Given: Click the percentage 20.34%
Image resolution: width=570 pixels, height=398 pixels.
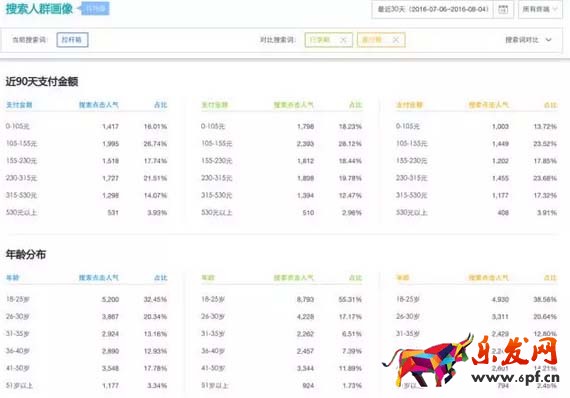Looking at the screenshot, I should [x=155, y=317].
